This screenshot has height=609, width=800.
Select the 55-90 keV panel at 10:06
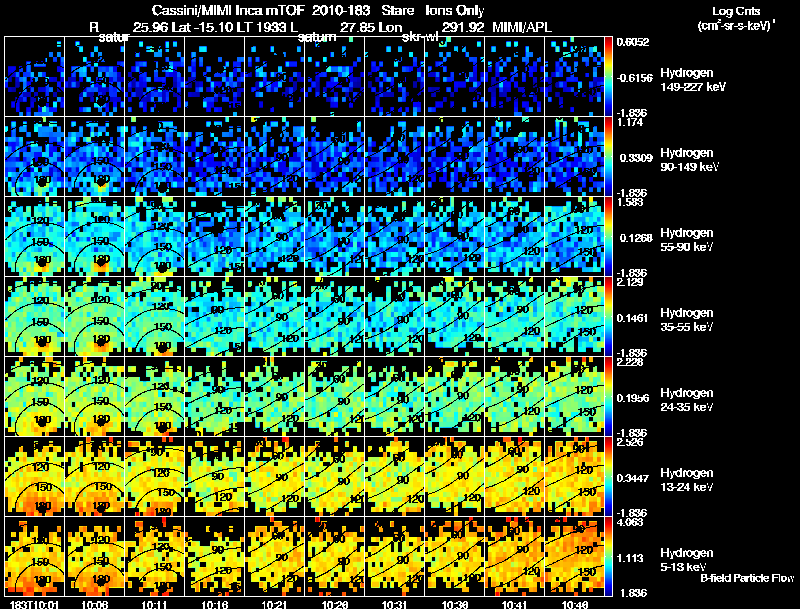pyautogui.click(x=94, y=237)
